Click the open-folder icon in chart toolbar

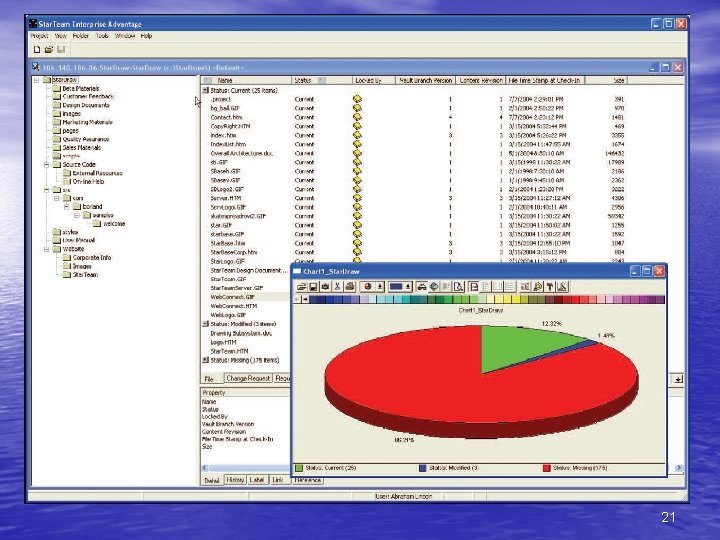tap(302, 287)
